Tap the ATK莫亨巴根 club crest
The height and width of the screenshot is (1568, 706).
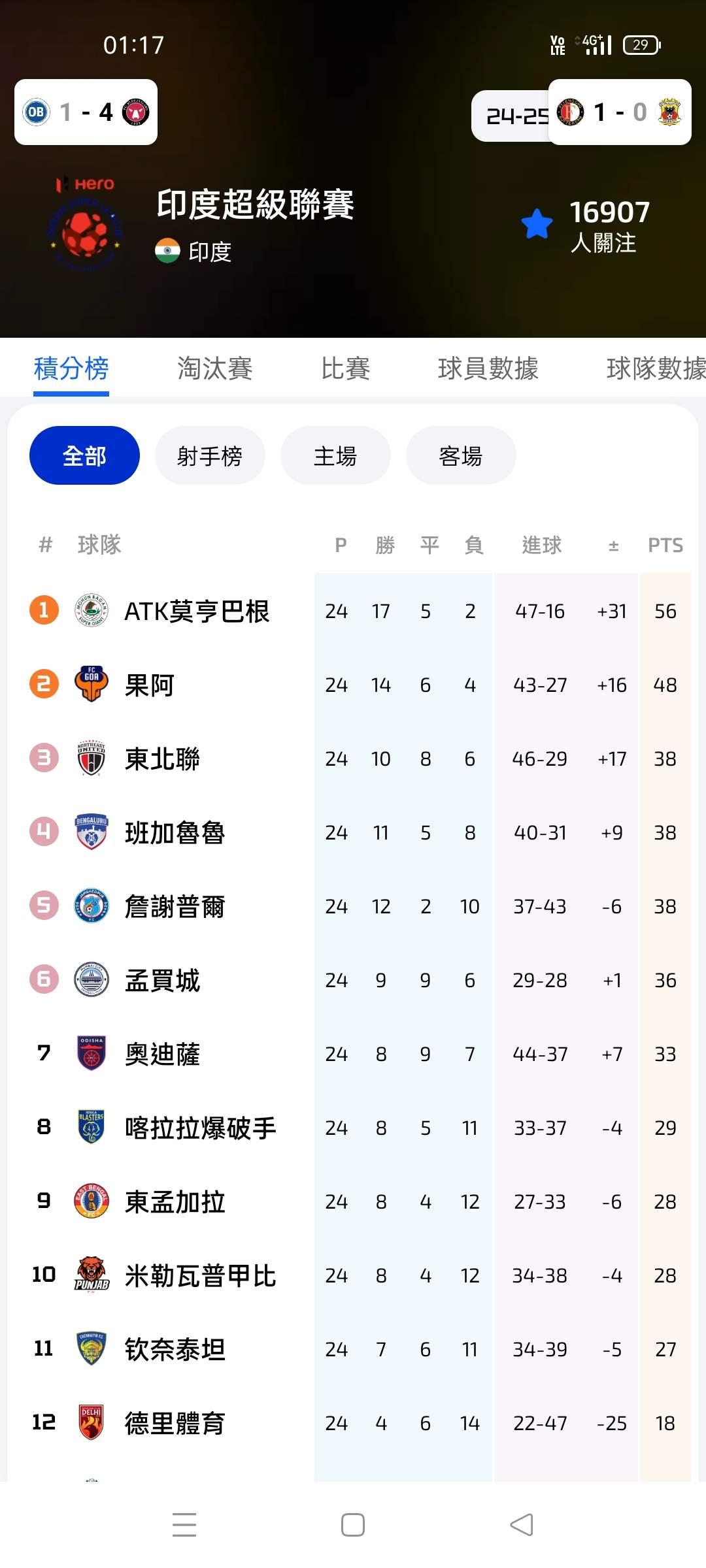(92, 611)
